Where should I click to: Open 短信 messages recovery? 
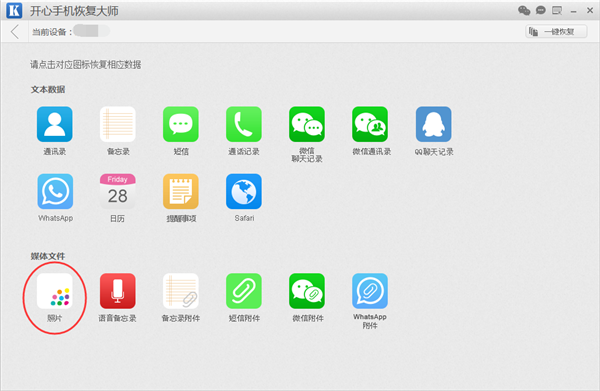[x=181, y=124]
